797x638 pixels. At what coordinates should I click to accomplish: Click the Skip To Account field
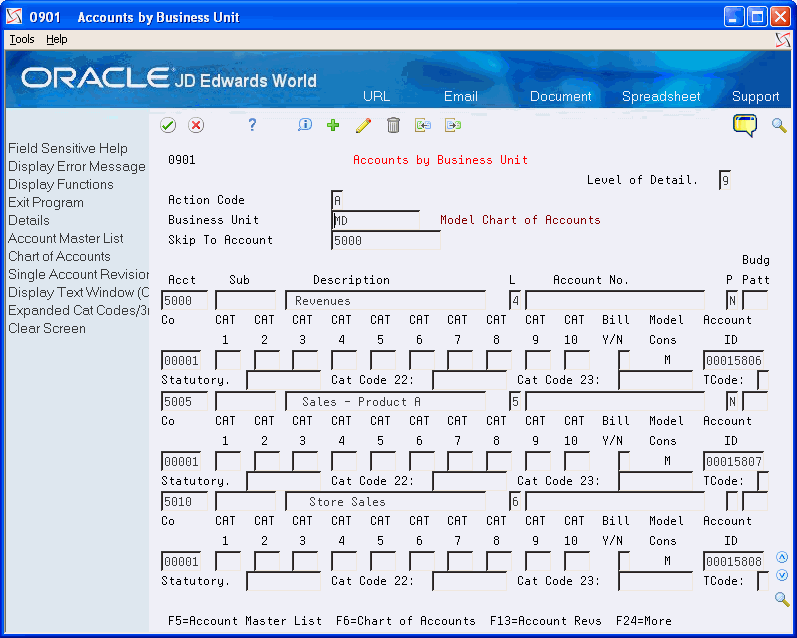click(386, 240)
